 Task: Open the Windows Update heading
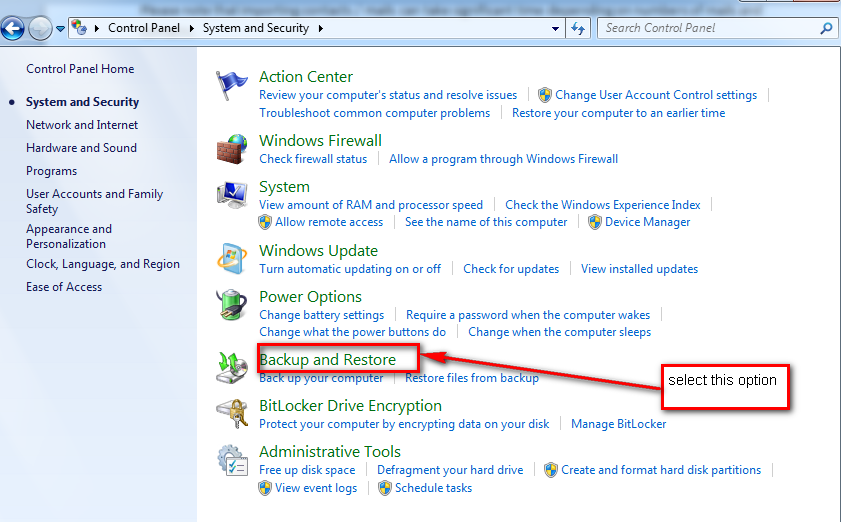point(318,251)
